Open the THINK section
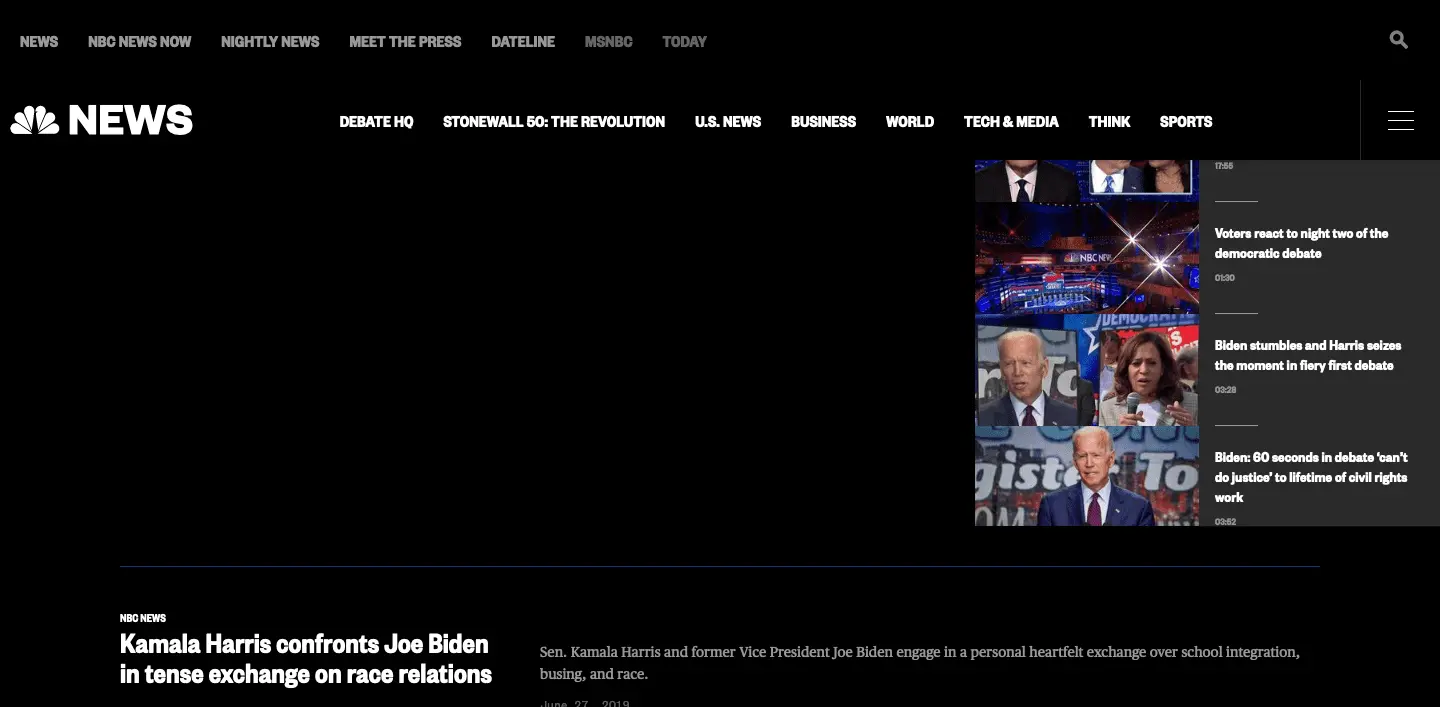1440x707 pixels. (1109, 121)
